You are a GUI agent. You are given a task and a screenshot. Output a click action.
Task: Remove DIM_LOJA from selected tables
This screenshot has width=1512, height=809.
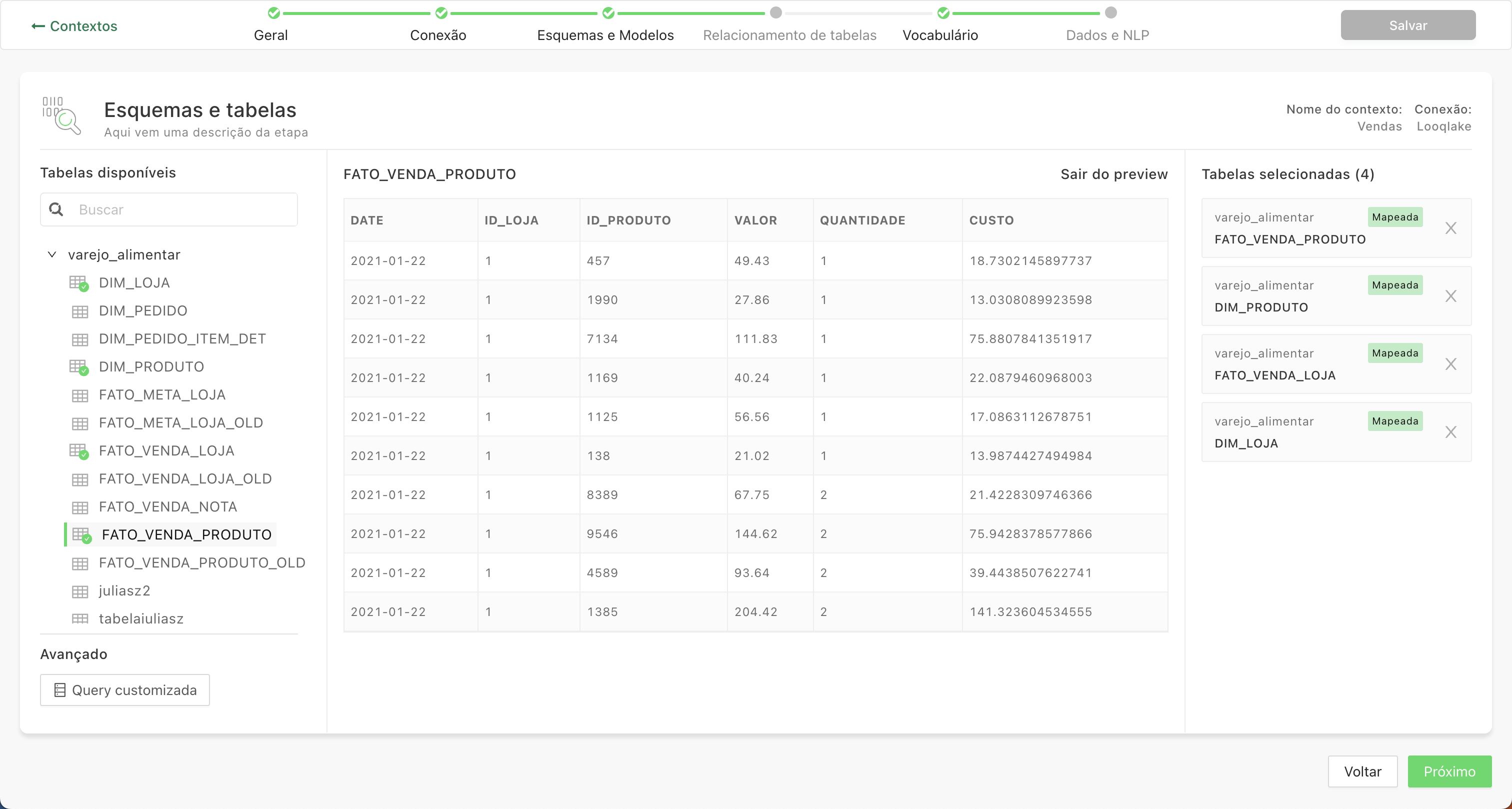1450,432
